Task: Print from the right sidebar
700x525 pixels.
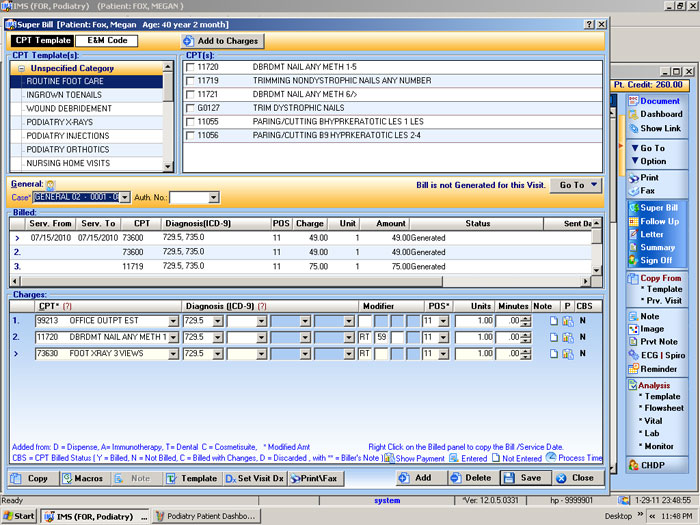Action: click(x=643, y=178)
